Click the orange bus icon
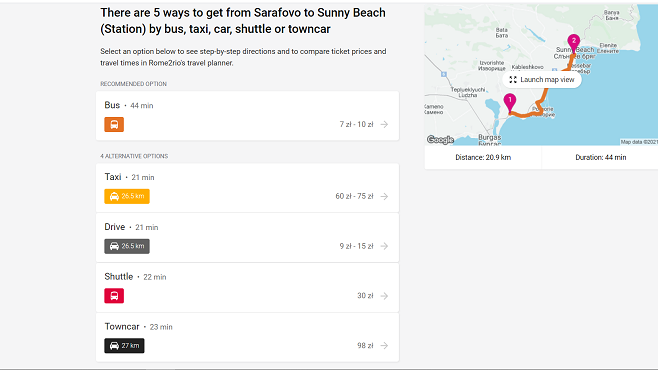 (114, 125)
